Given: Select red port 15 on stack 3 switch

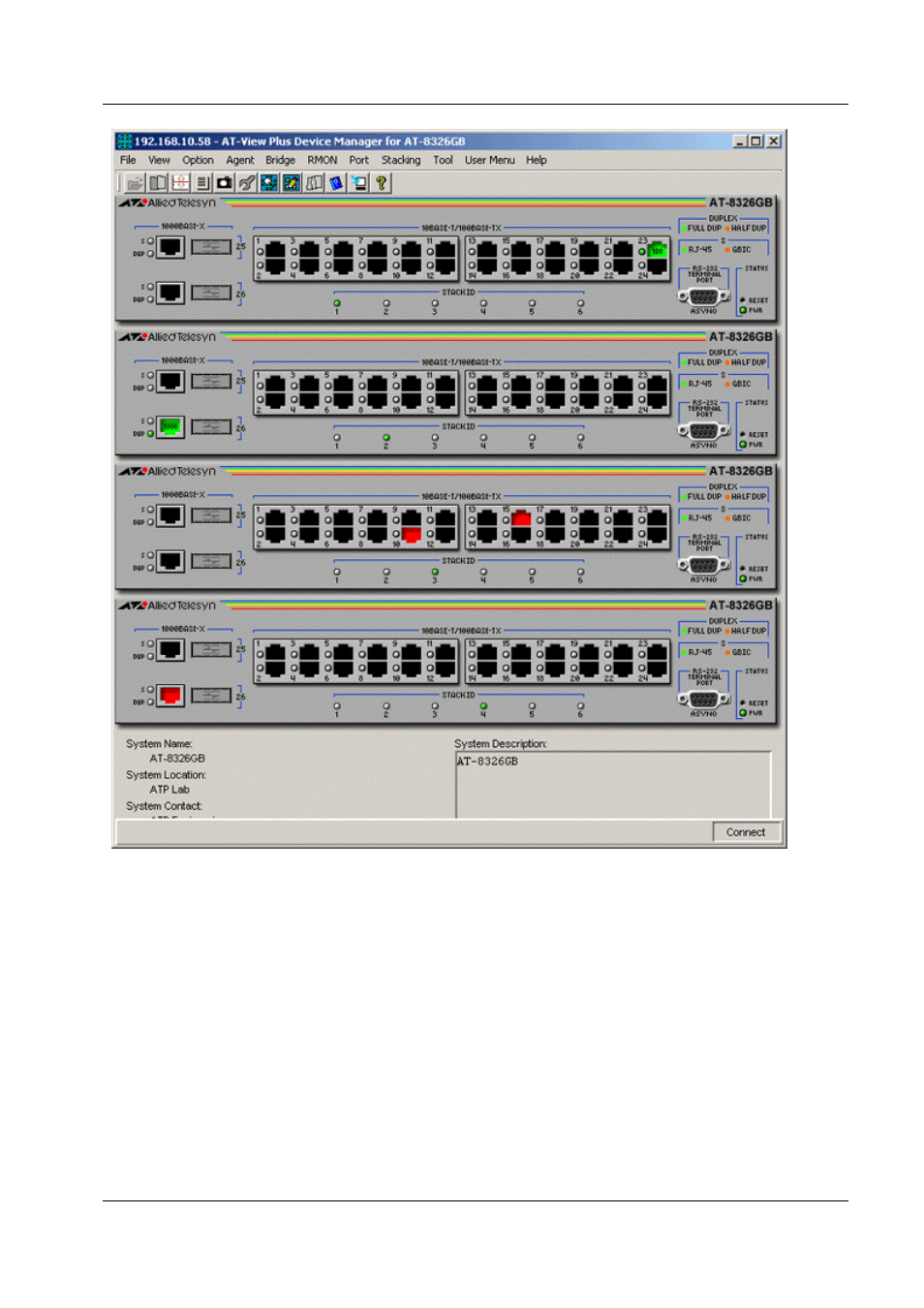Looking at the screenshot, I should click(x=521, y=519).
